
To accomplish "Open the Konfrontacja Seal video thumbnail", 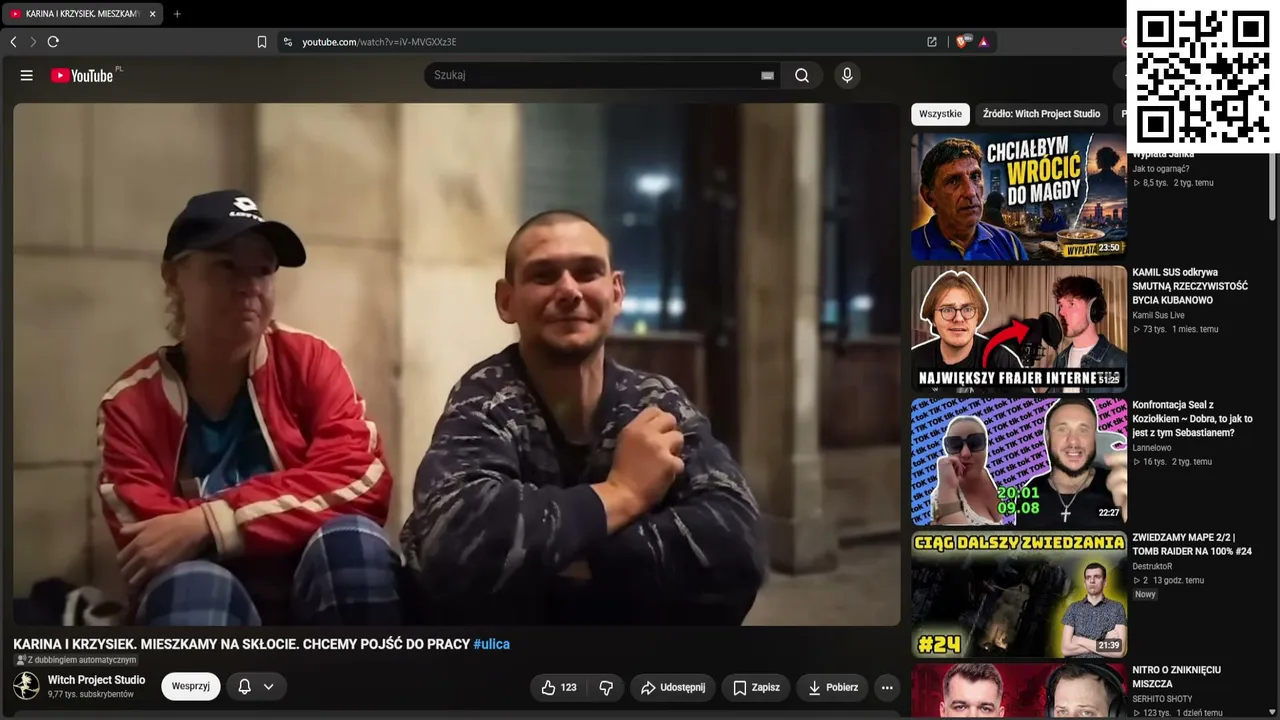I will coord(1018,462).
